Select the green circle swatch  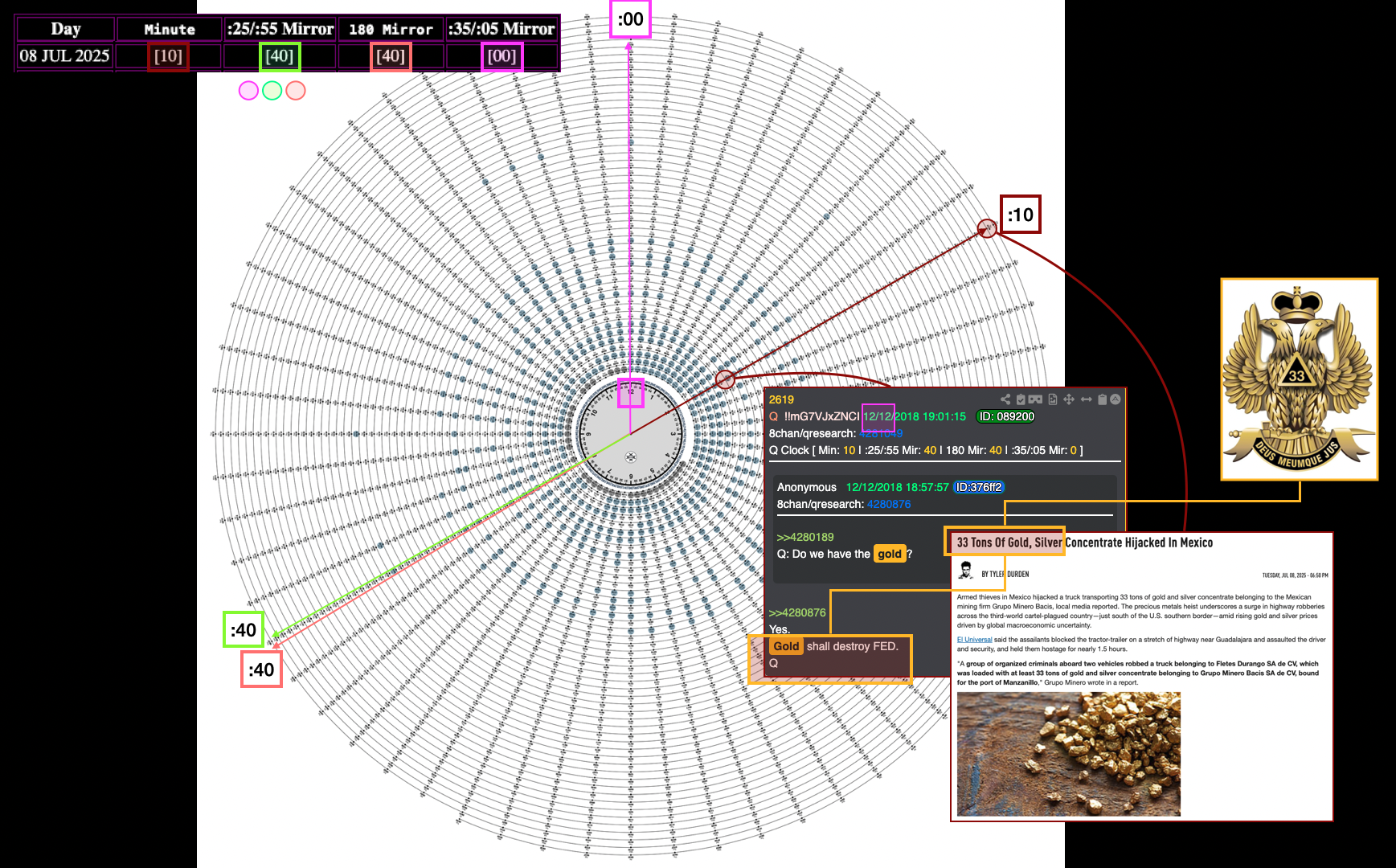click(272, 91)
